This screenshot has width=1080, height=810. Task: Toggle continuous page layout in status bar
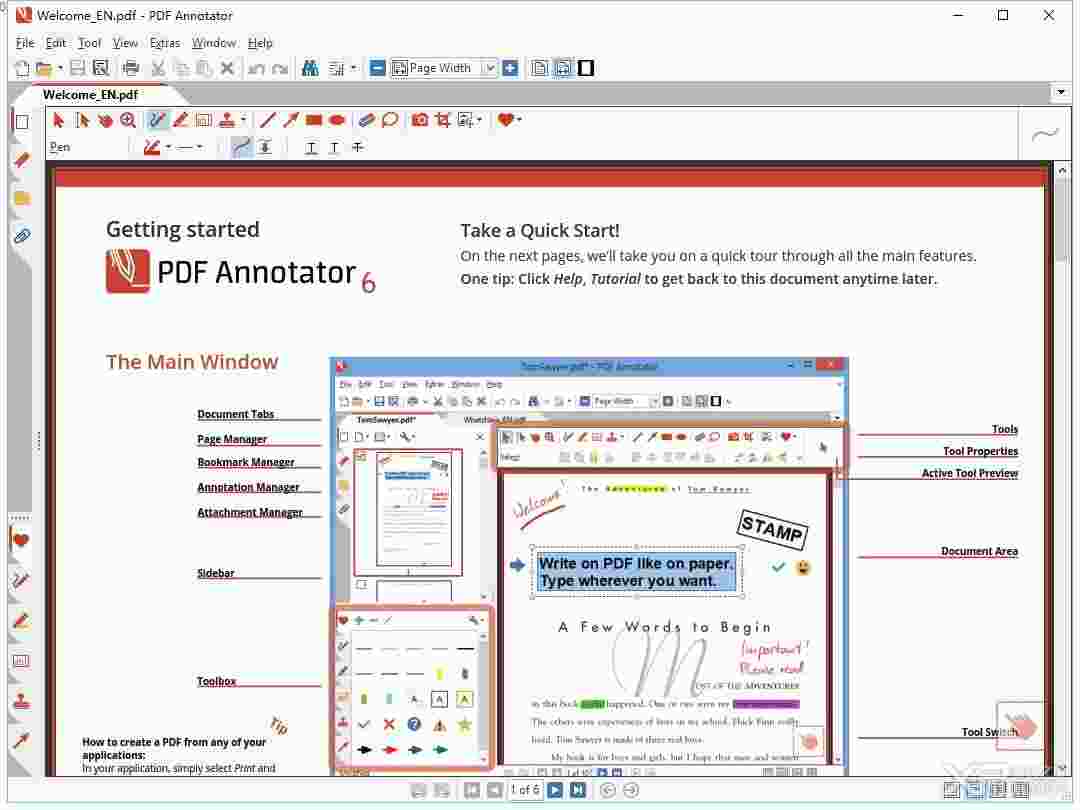(975, 790)
